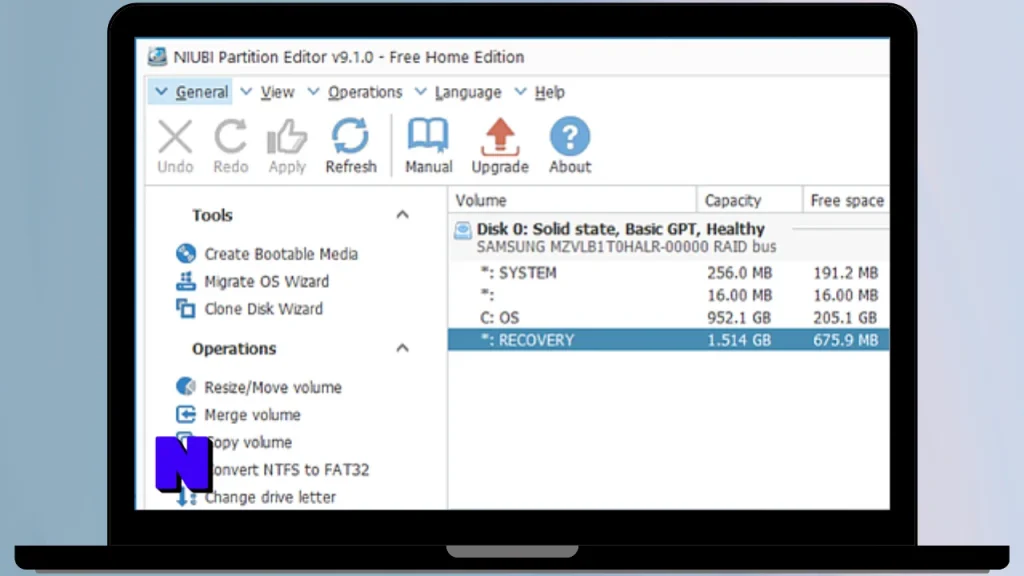Open the Operations menu
Viewport: 1024px width, 576px height.
pos(365,92)
